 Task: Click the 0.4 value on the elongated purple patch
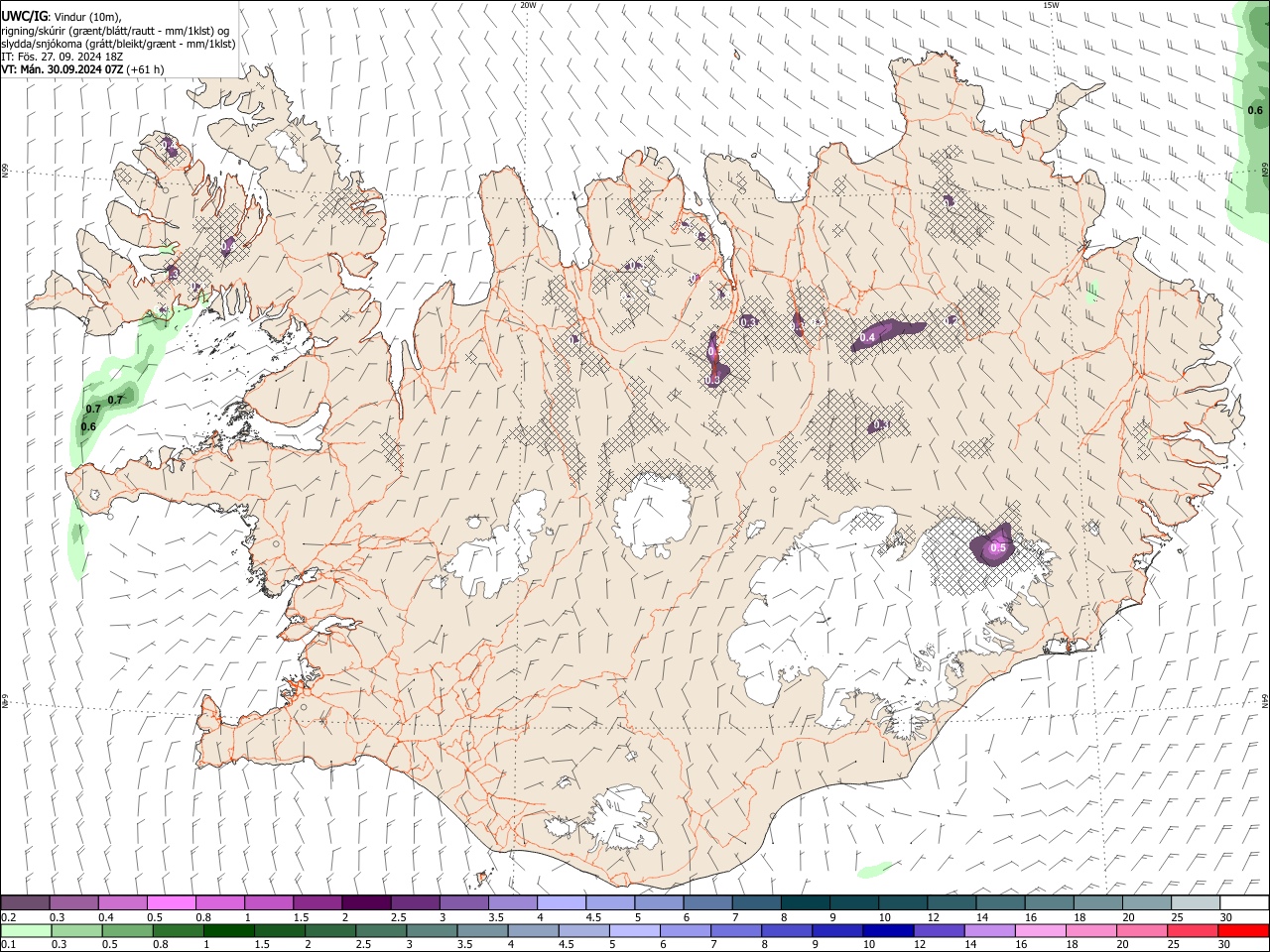click(867, 338)
